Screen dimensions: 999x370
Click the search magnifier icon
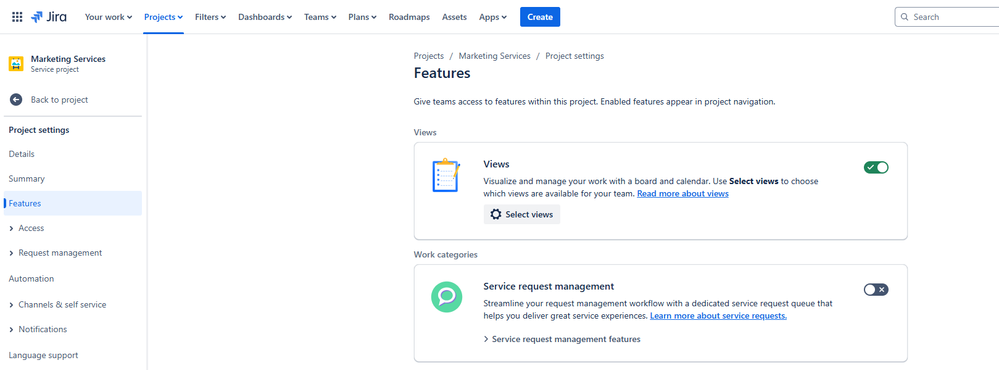click(905, 17)
